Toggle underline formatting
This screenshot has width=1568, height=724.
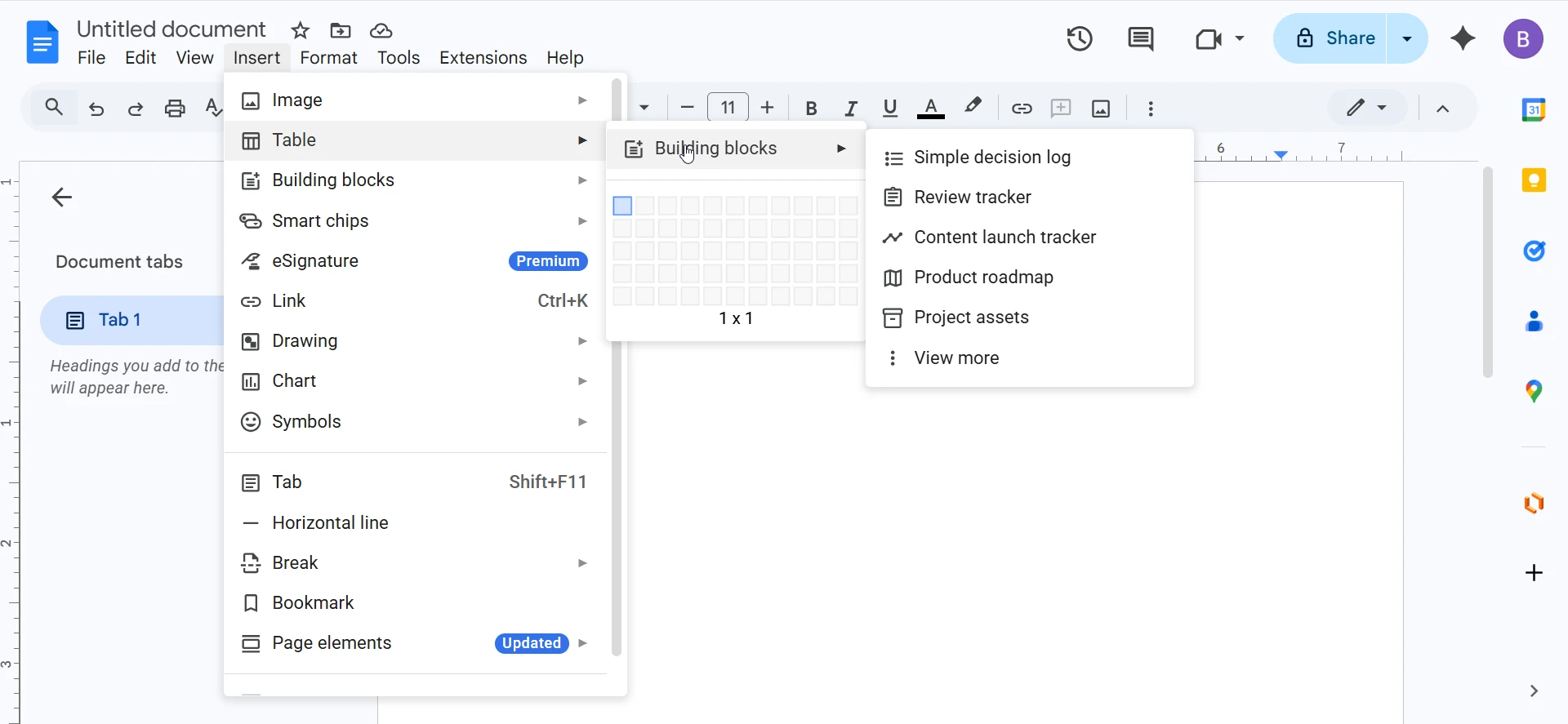click(890, 108)
